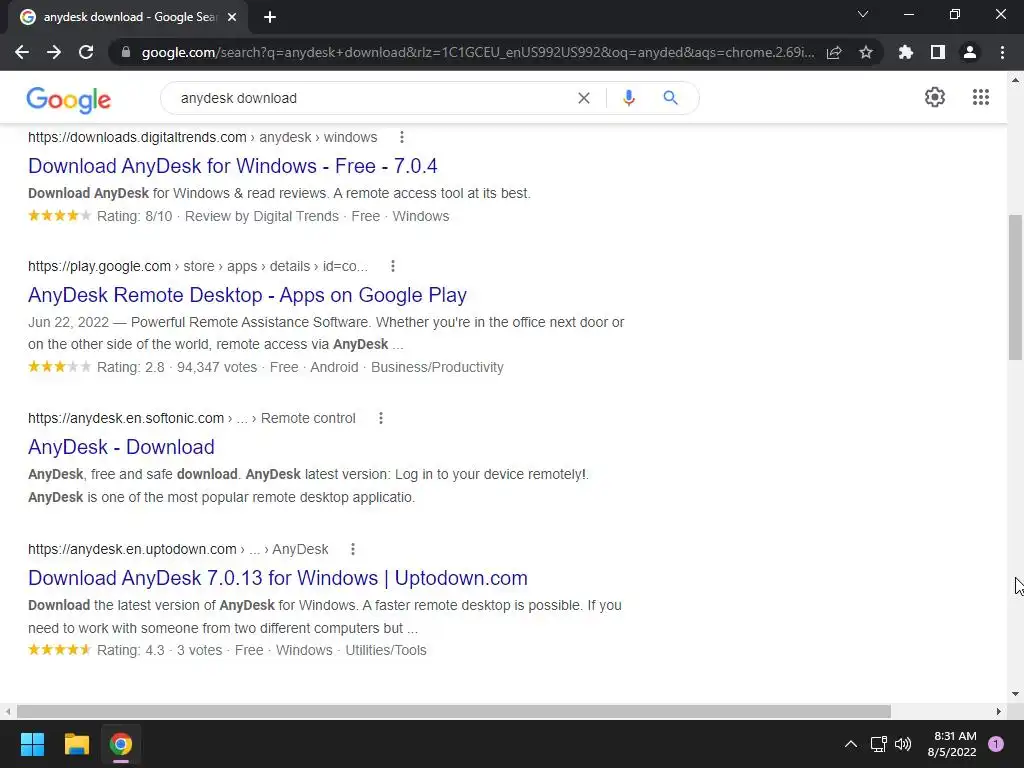Search by voice microphone icon
1024x768 pixels.
[629, 98]
